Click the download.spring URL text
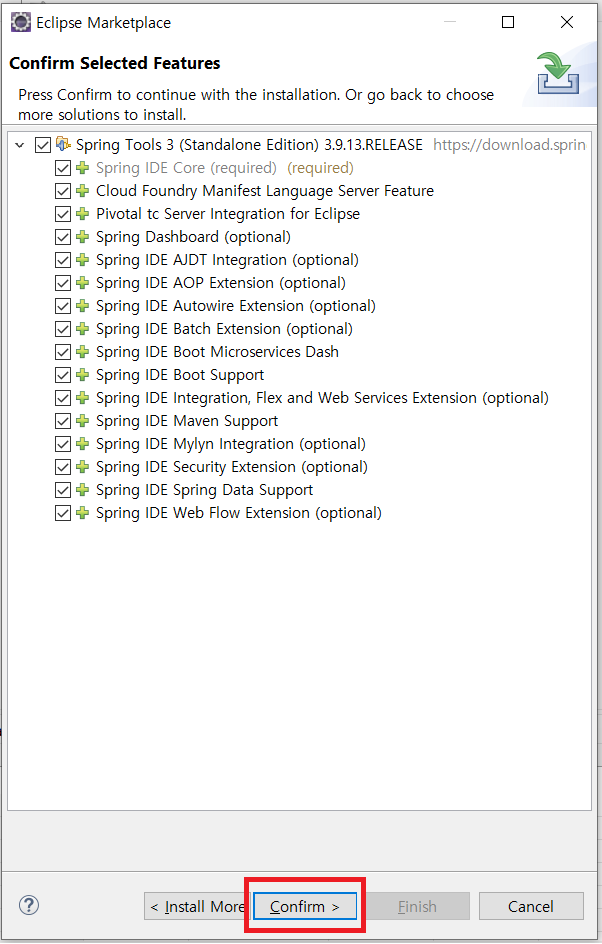 coord(509,144)
